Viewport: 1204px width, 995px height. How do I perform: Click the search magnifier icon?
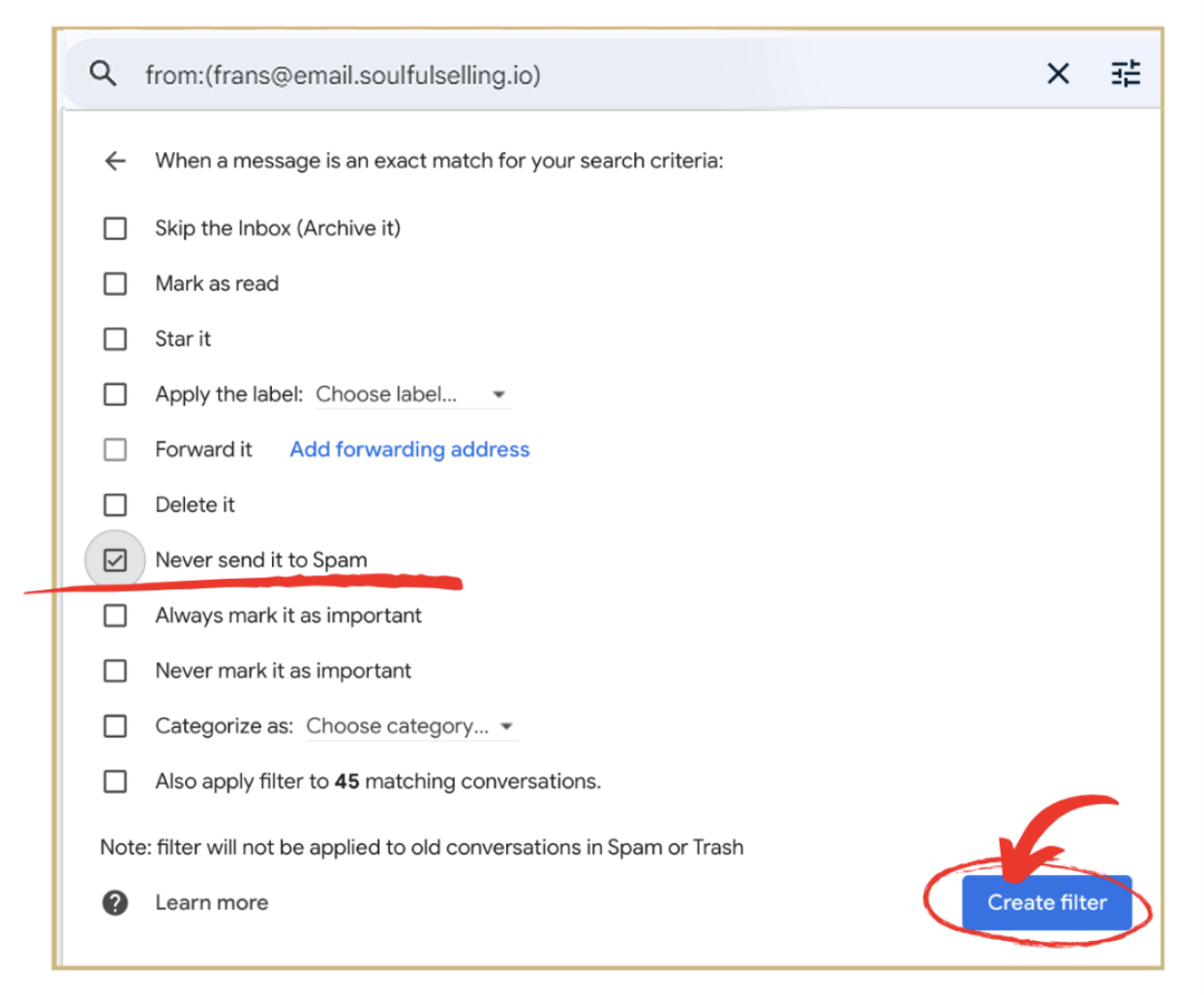click(103, 74)
